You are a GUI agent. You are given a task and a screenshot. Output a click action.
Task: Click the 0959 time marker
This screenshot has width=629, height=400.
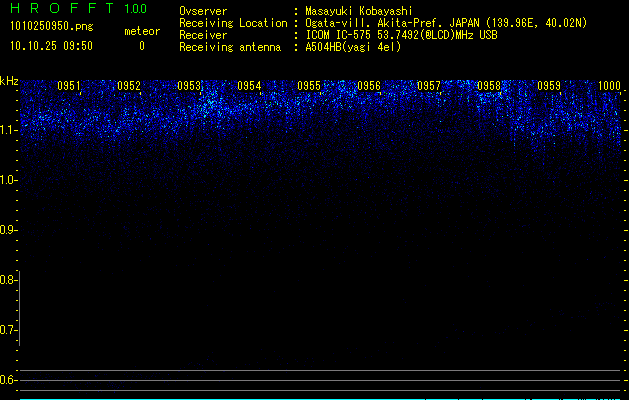549,86
